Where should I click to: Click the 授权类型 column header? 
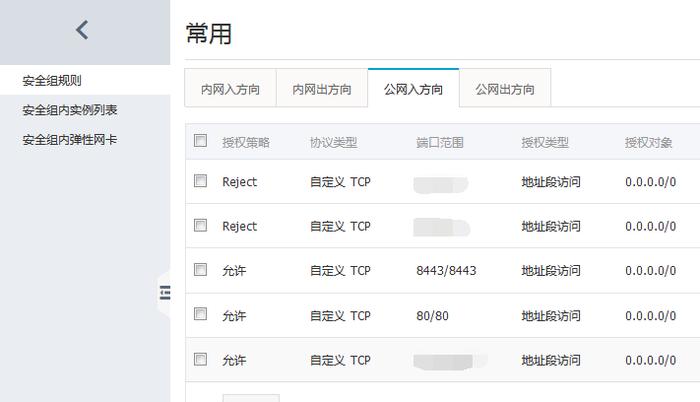coord(545,142)
